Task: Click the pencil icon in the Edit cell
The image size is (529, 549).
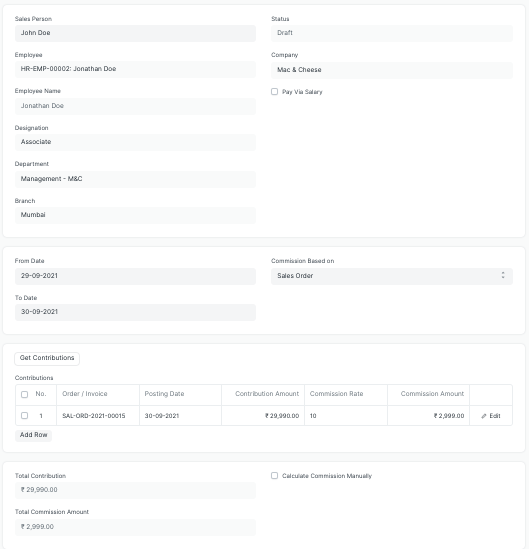Action: point(484,416)
